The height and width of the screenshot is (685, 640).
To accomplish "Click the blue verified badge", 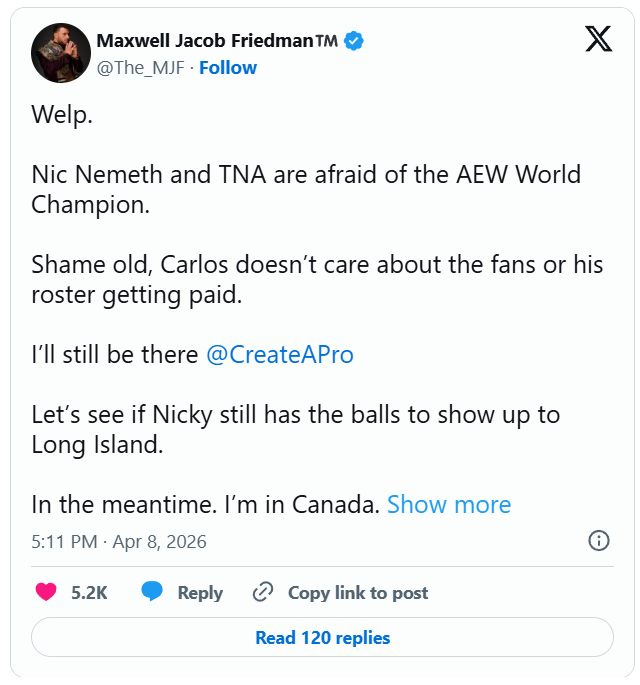I will click(354, 41).
